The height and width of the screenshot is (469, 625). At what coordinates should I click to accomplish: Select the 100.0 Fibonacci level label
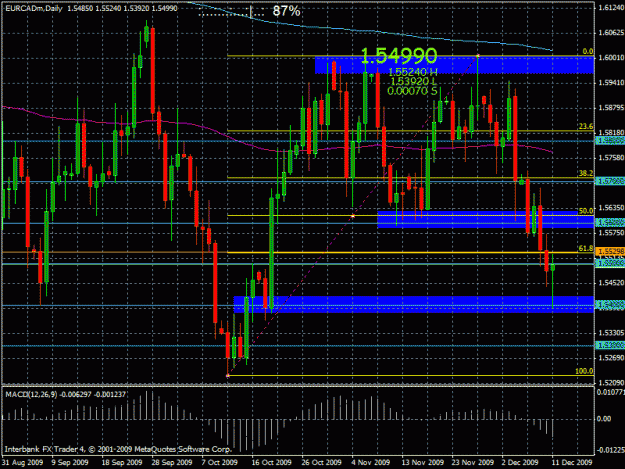[x=584, y=371]
